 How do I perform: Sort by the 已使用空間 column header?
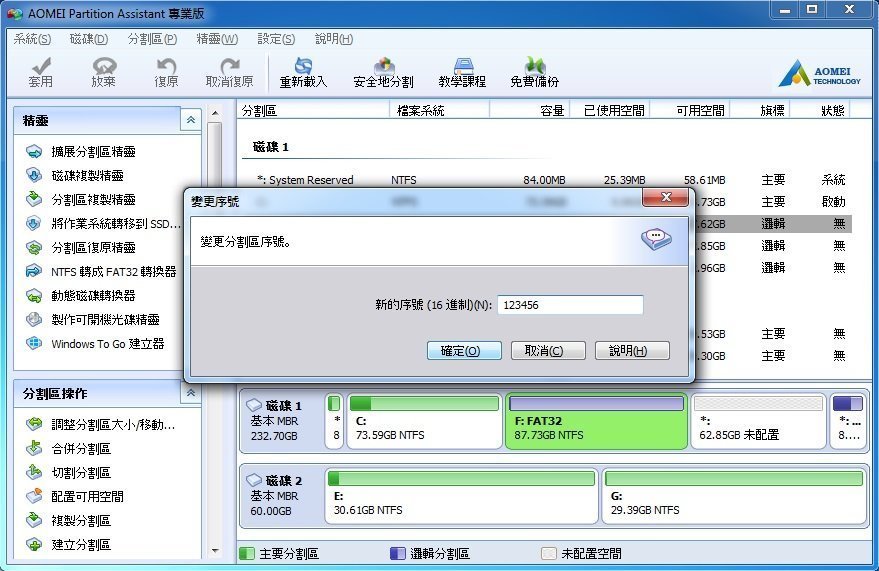coord(610,110)
